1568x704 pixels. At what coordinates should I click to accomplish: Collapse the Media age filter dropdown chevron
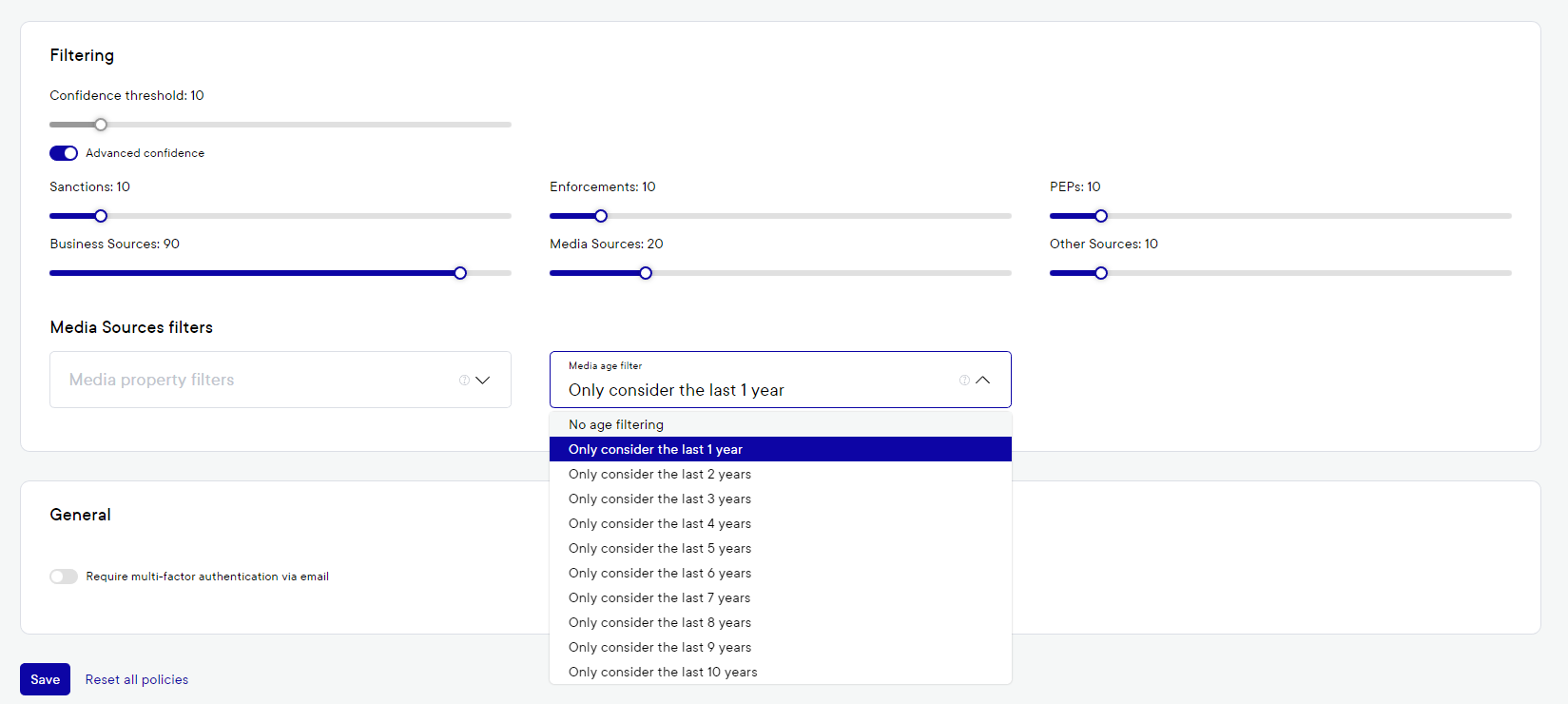coord(983,380)
